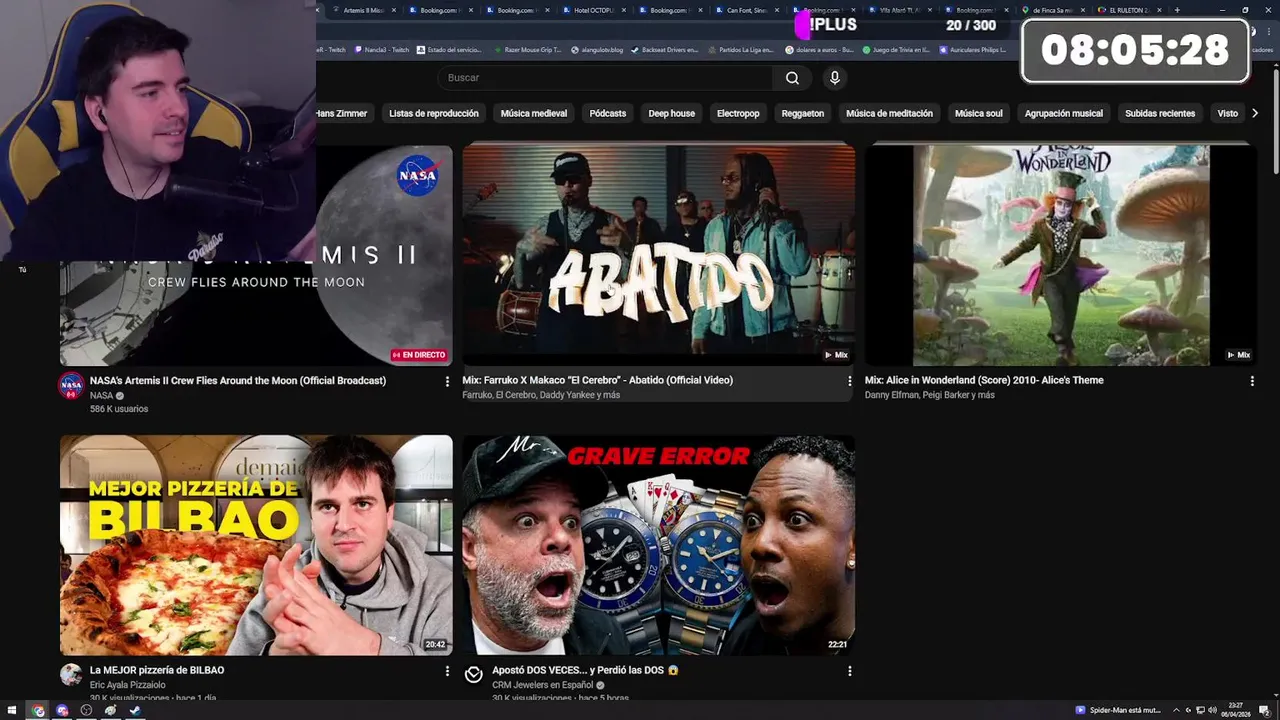Open Nancla3 - Twitch bookmark

coord(380,49)
